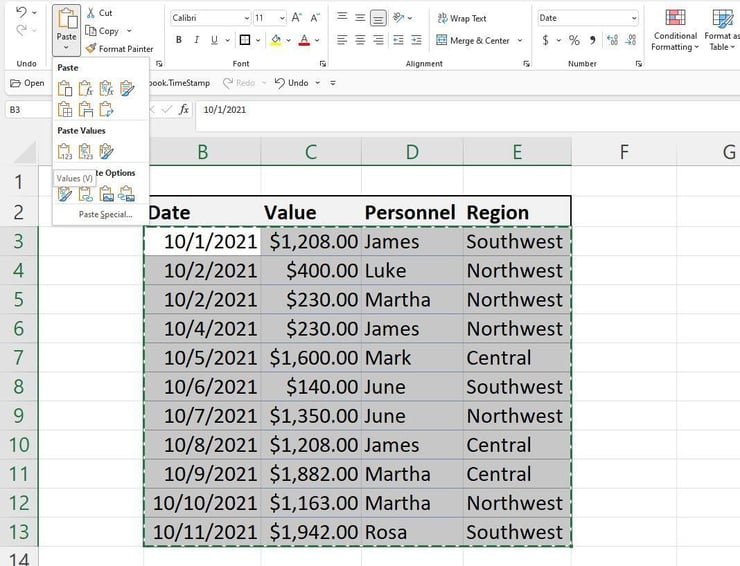The image size is (740, 566).
Task: Click Values & Number Formatting paste option
Action: (x=85, y=152)
